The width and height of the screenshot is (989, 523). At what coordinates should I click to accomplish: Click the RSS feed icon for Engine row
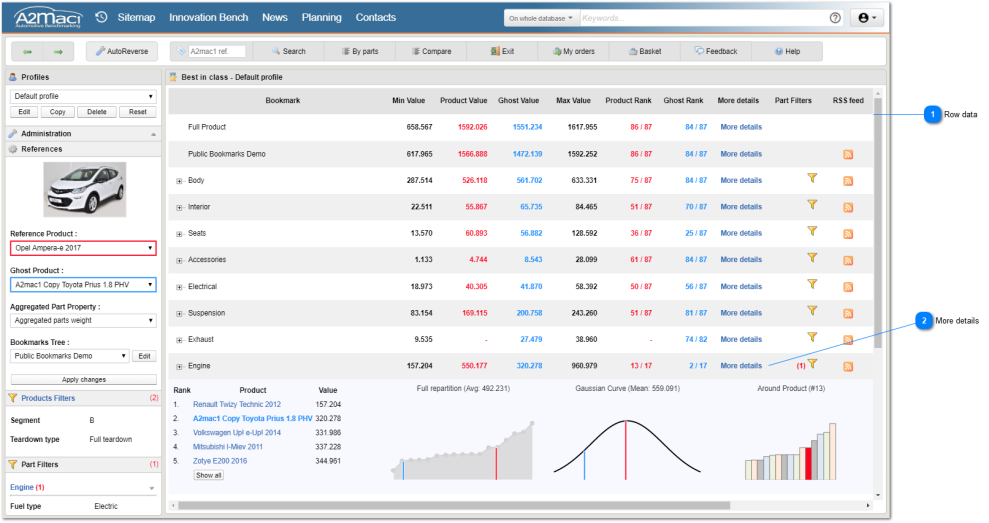[x=848, y=367]
